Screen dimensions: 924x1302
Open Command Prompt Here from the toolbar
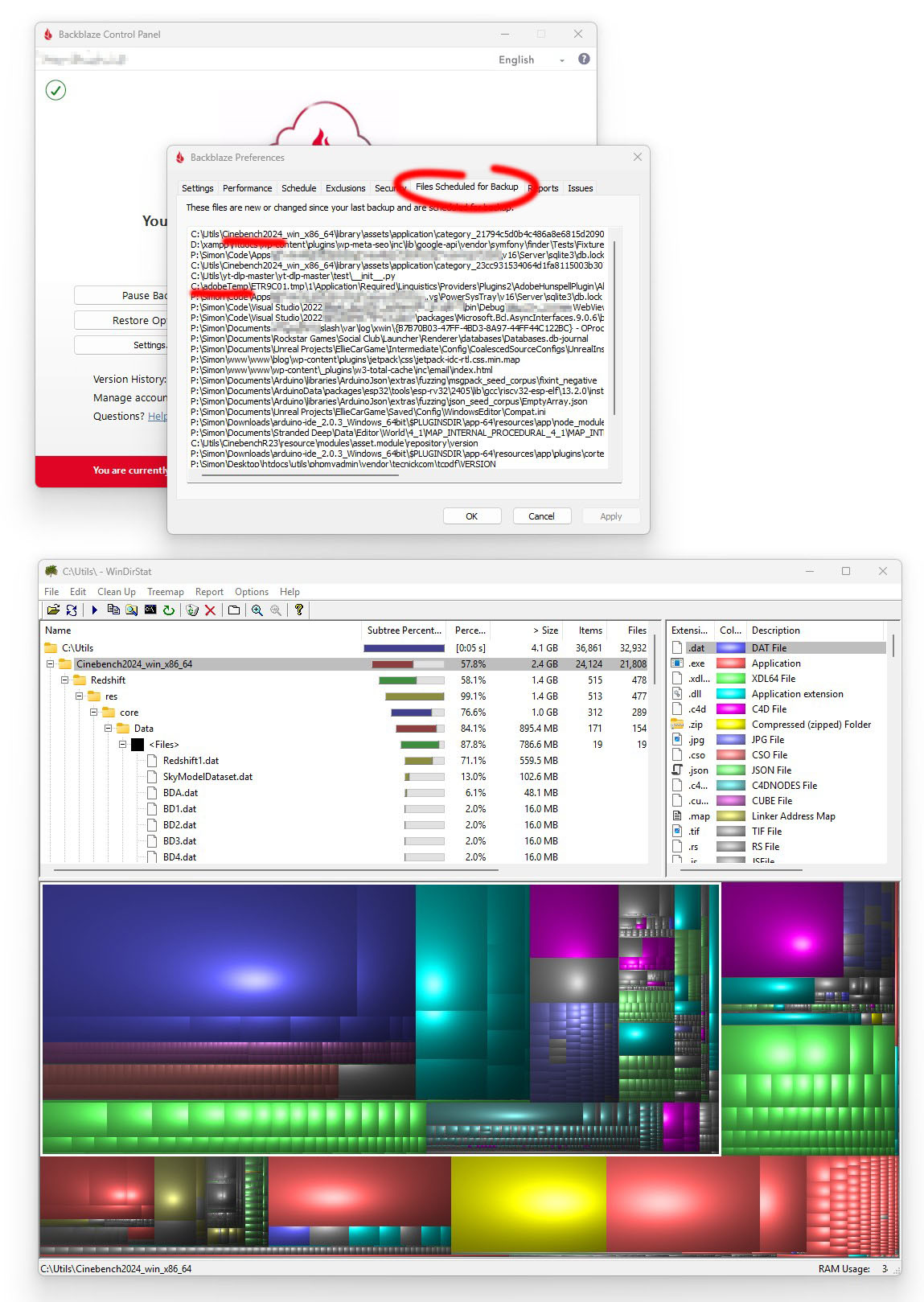click(150, 610)
